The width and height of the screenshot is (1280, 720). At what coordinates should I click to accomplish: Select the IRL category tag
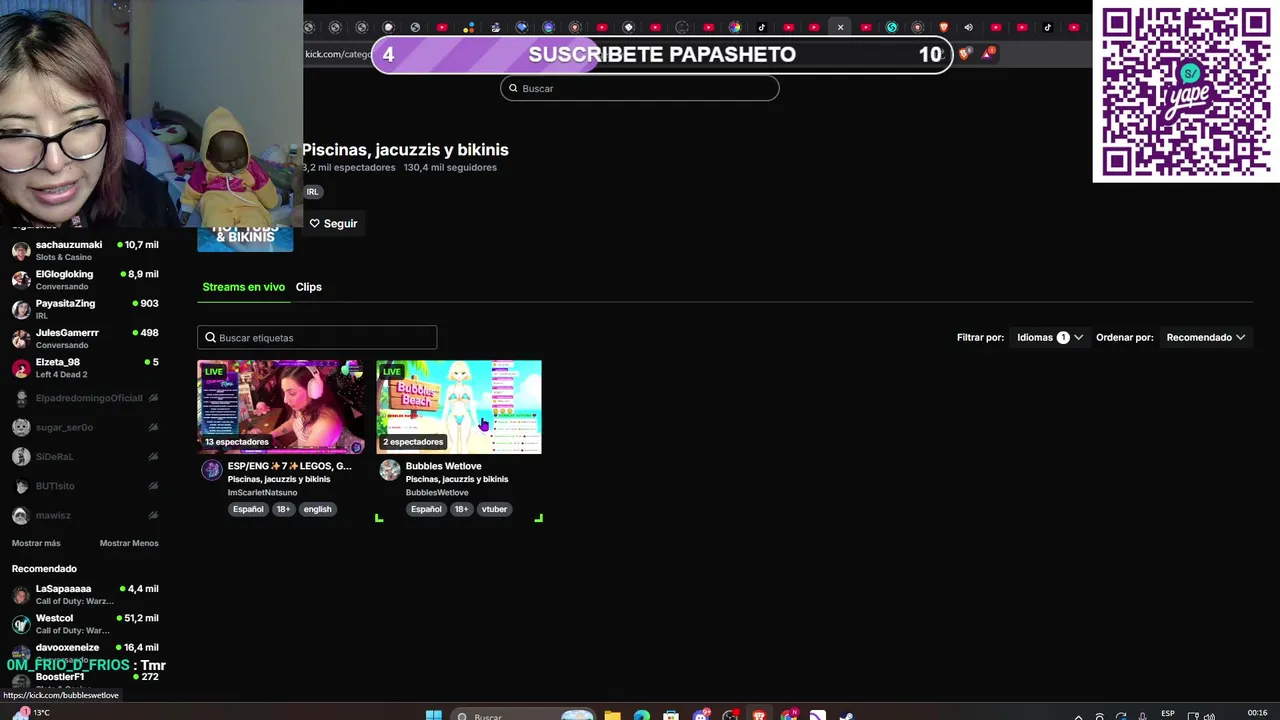click(x=312, y=192)
